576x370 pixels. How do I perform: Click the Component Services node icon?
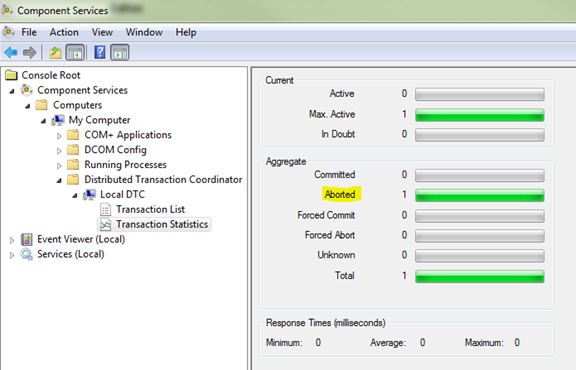click(27, 90)
